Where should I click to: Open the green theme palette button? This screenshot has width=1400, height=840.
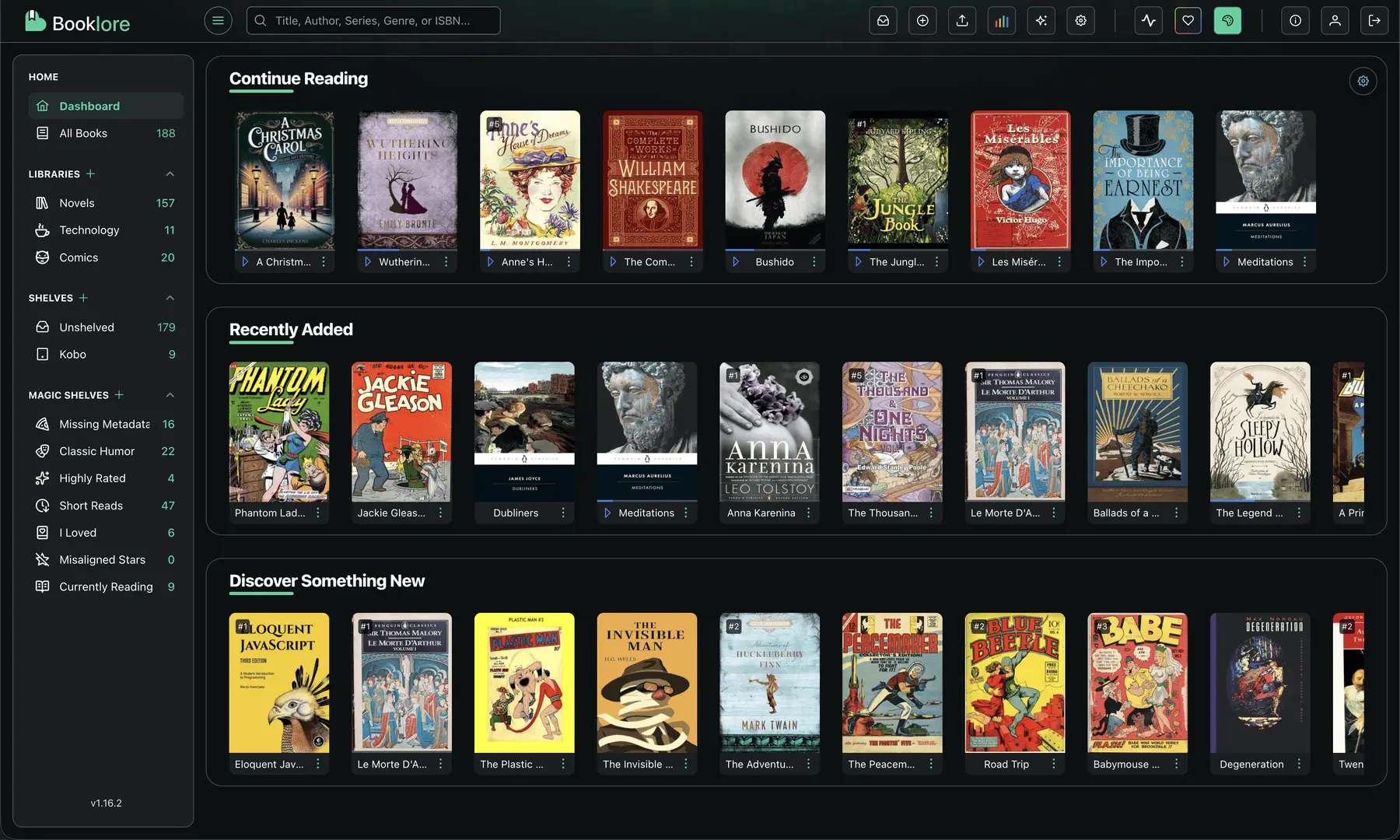click(1227, 21)
